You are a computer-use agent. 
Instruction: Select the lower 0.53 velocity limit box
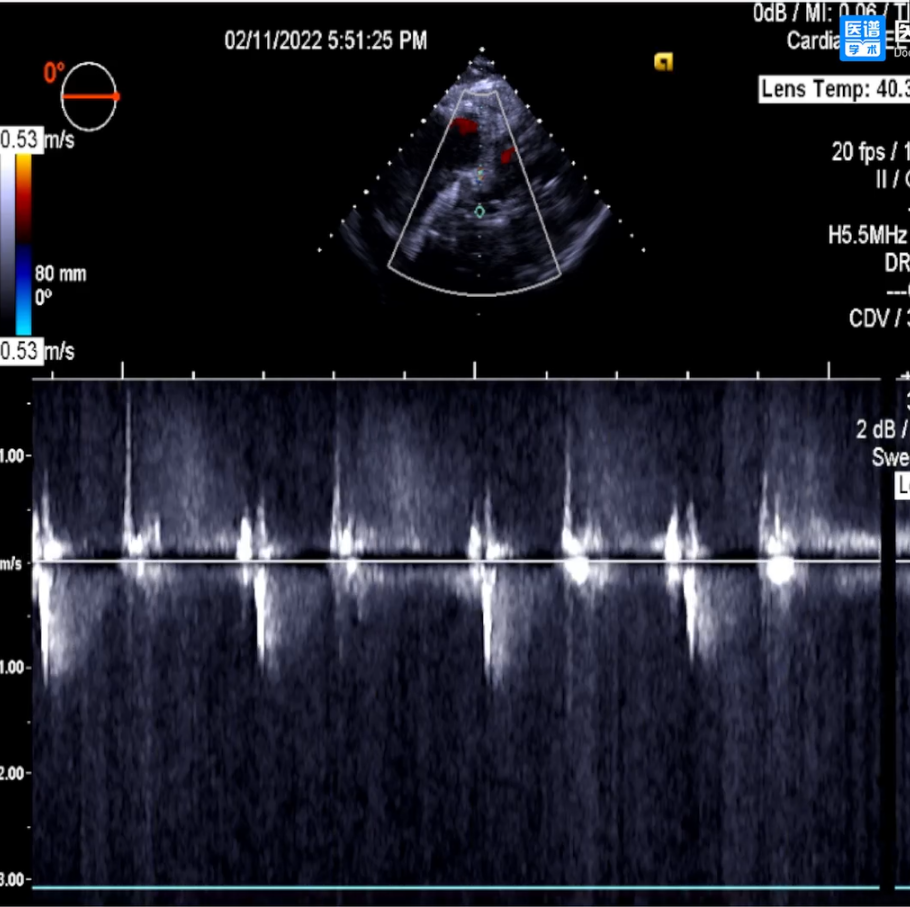point(21,351)
